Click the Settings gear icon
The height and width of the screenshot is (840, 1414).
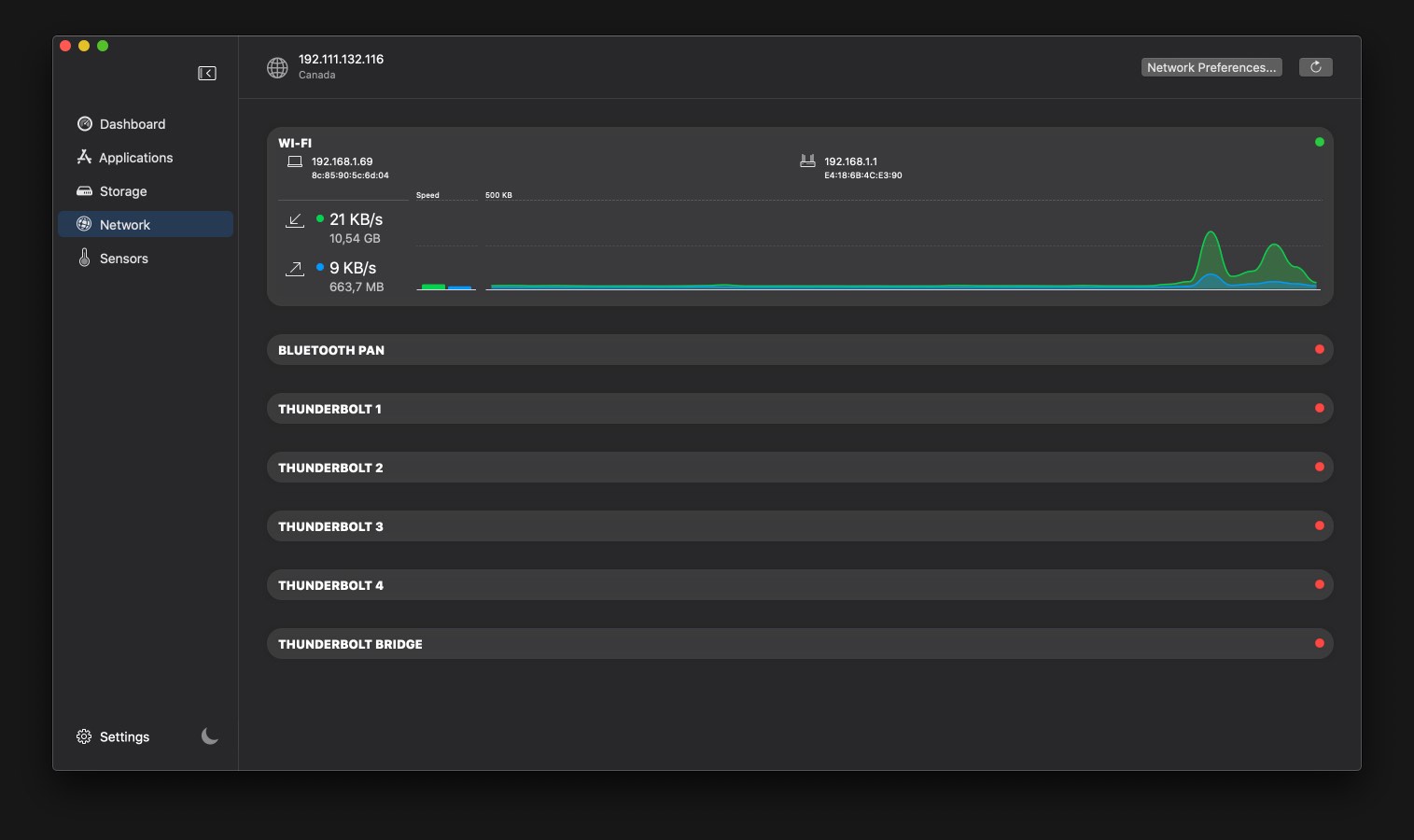tap(84, 736)
